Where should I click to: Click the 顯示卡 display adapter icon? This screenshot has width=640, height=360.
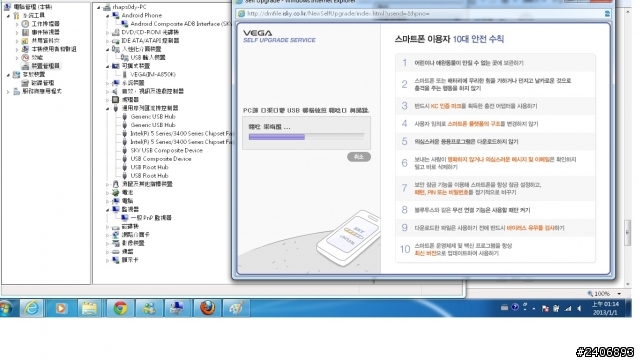coord(116,260)
